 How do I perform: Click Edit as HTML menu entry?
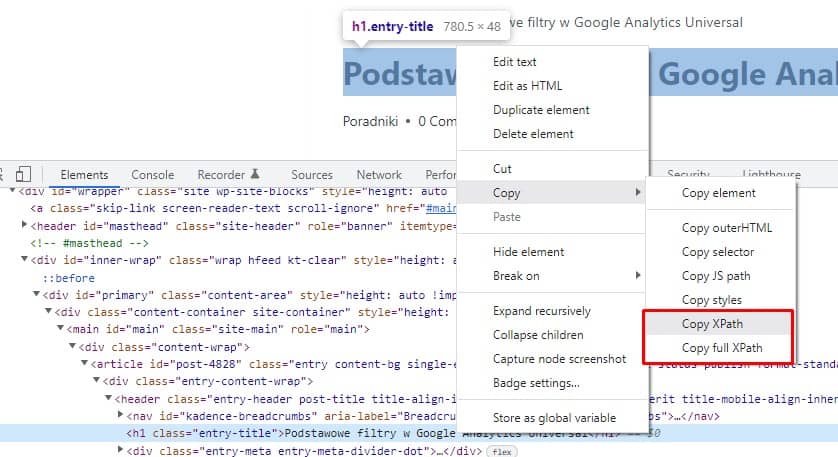527,86
